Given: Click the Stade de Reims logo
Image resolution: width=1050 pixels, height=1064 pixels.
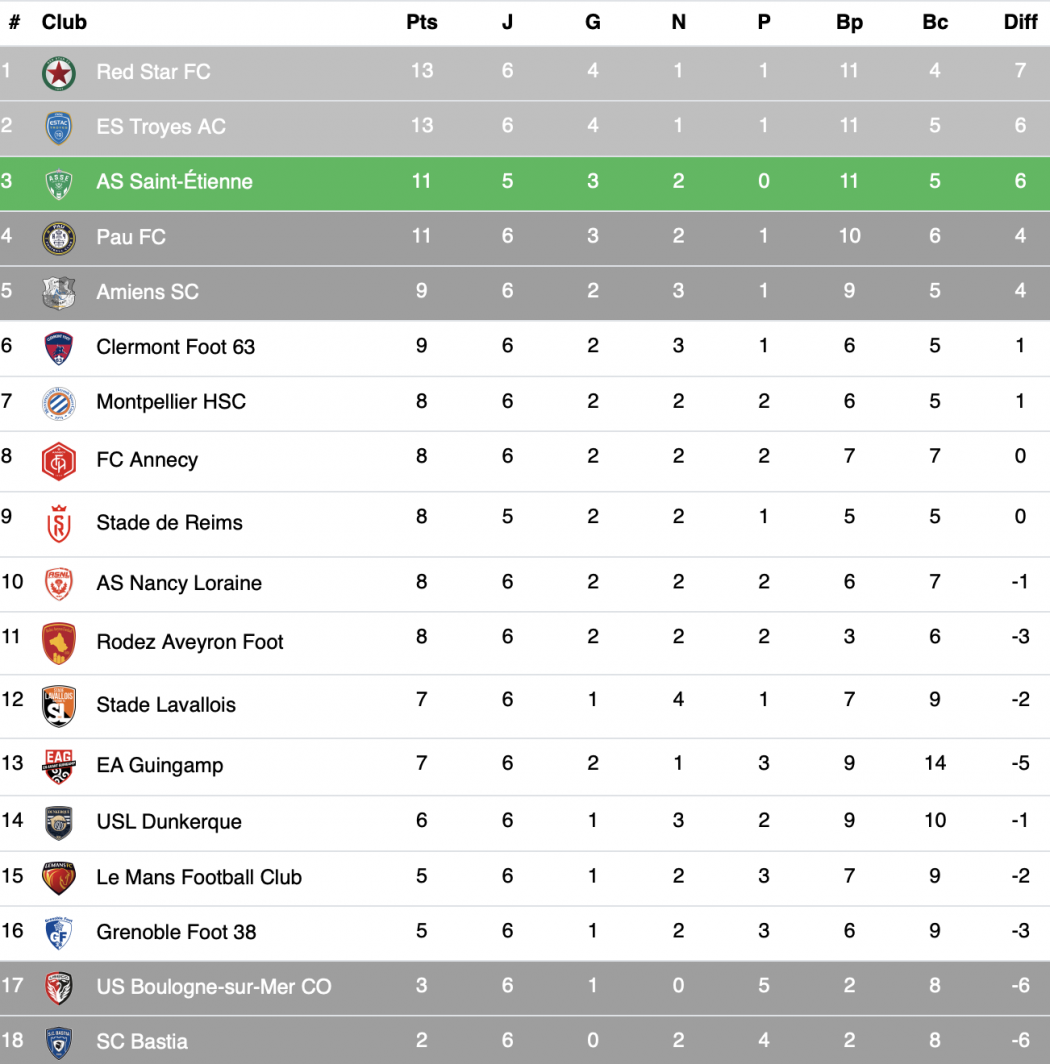Looking at the screenshot, I should [58, 524].
